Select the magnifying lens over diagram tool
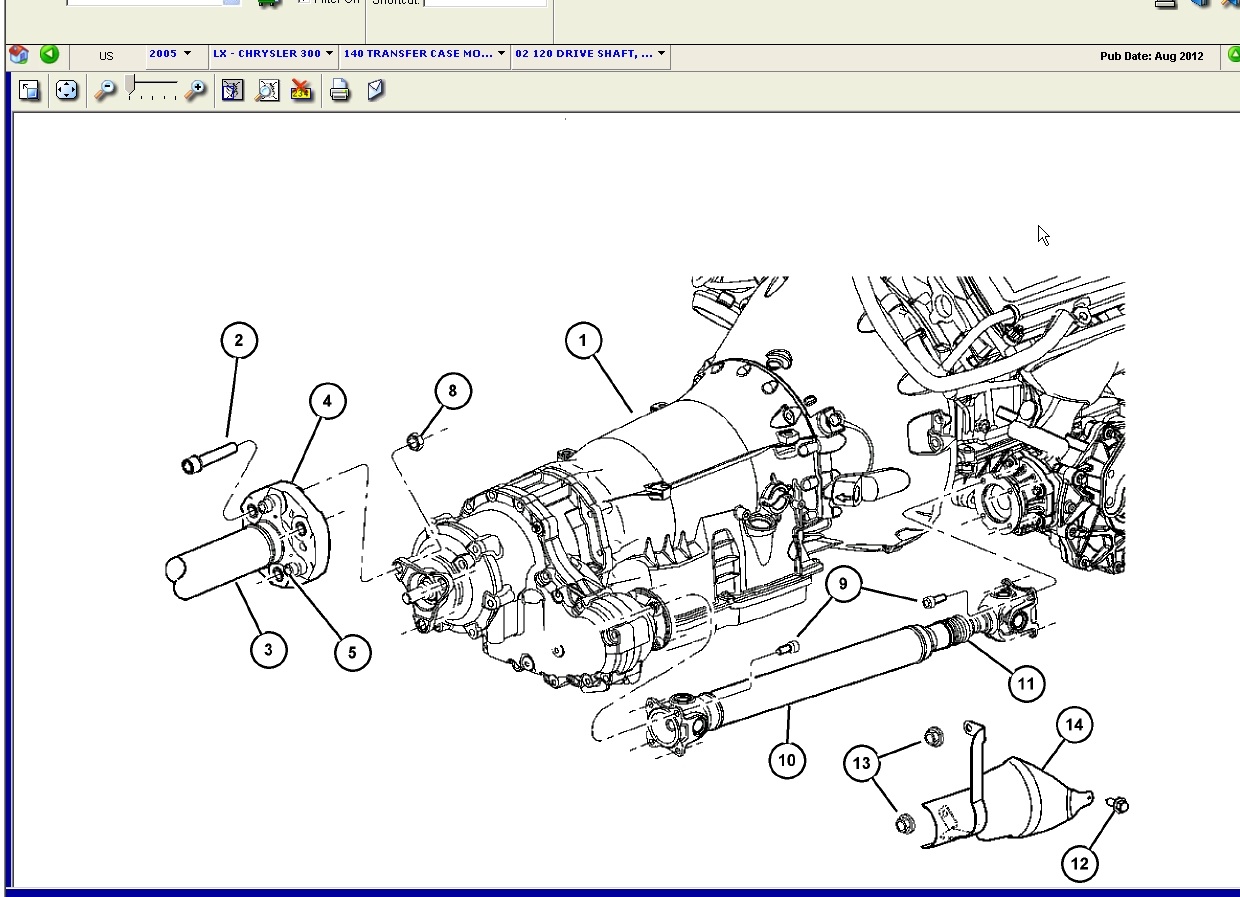 [x=267, y=90]
